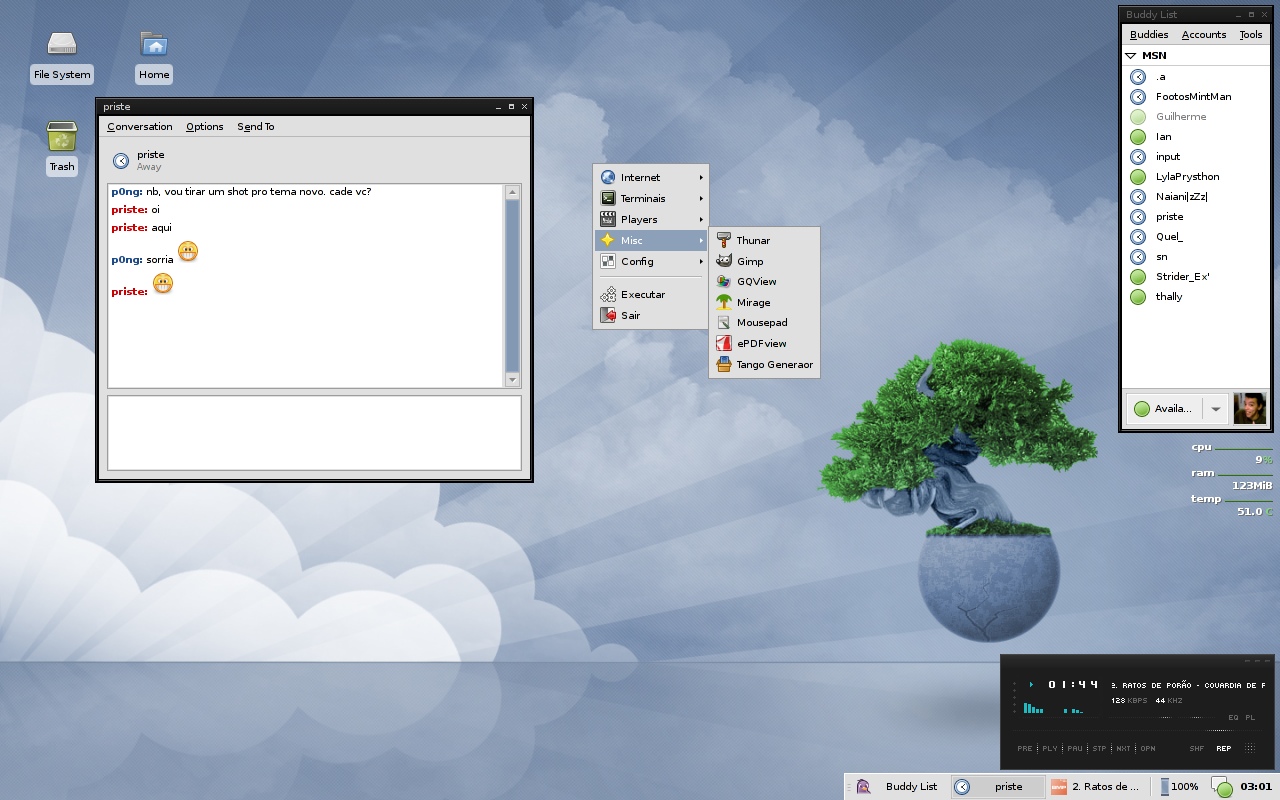This screenshot has height=800, width=1280.
Task: Click the green icon beside thally
Action: point(1138,297)
